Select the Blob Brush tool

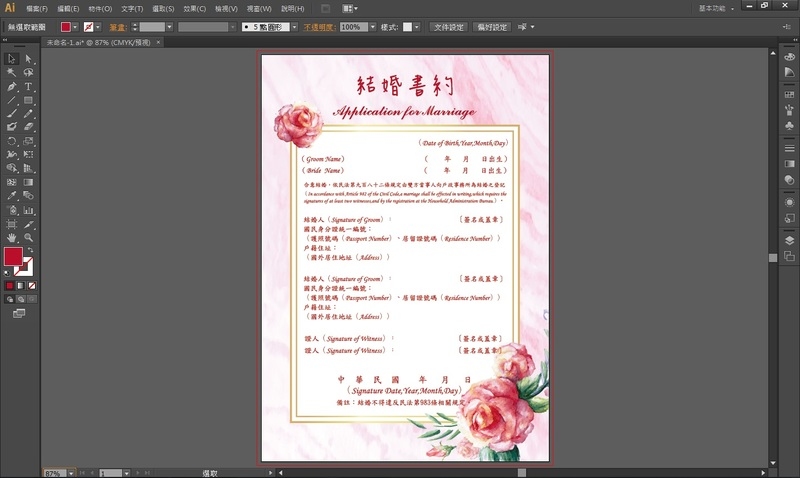11,127
